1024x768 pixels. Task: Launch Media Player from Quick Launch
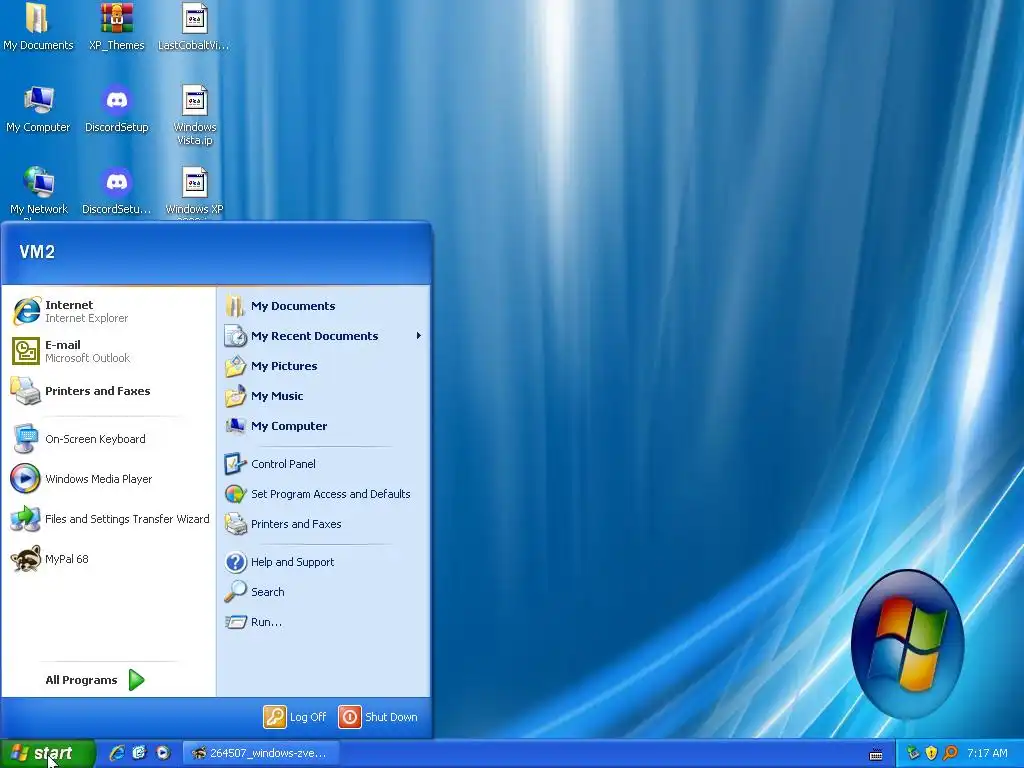pos(163,753)
